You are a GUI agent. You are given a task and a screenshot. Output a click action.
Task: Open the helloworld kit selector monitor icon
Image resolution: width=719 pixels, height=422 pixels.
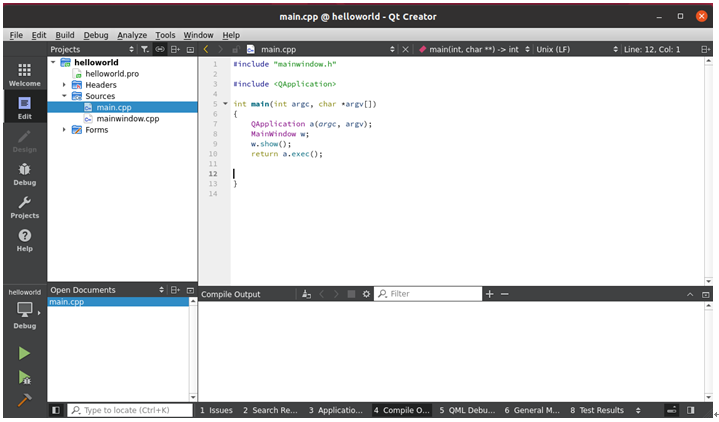coord(25,310)
